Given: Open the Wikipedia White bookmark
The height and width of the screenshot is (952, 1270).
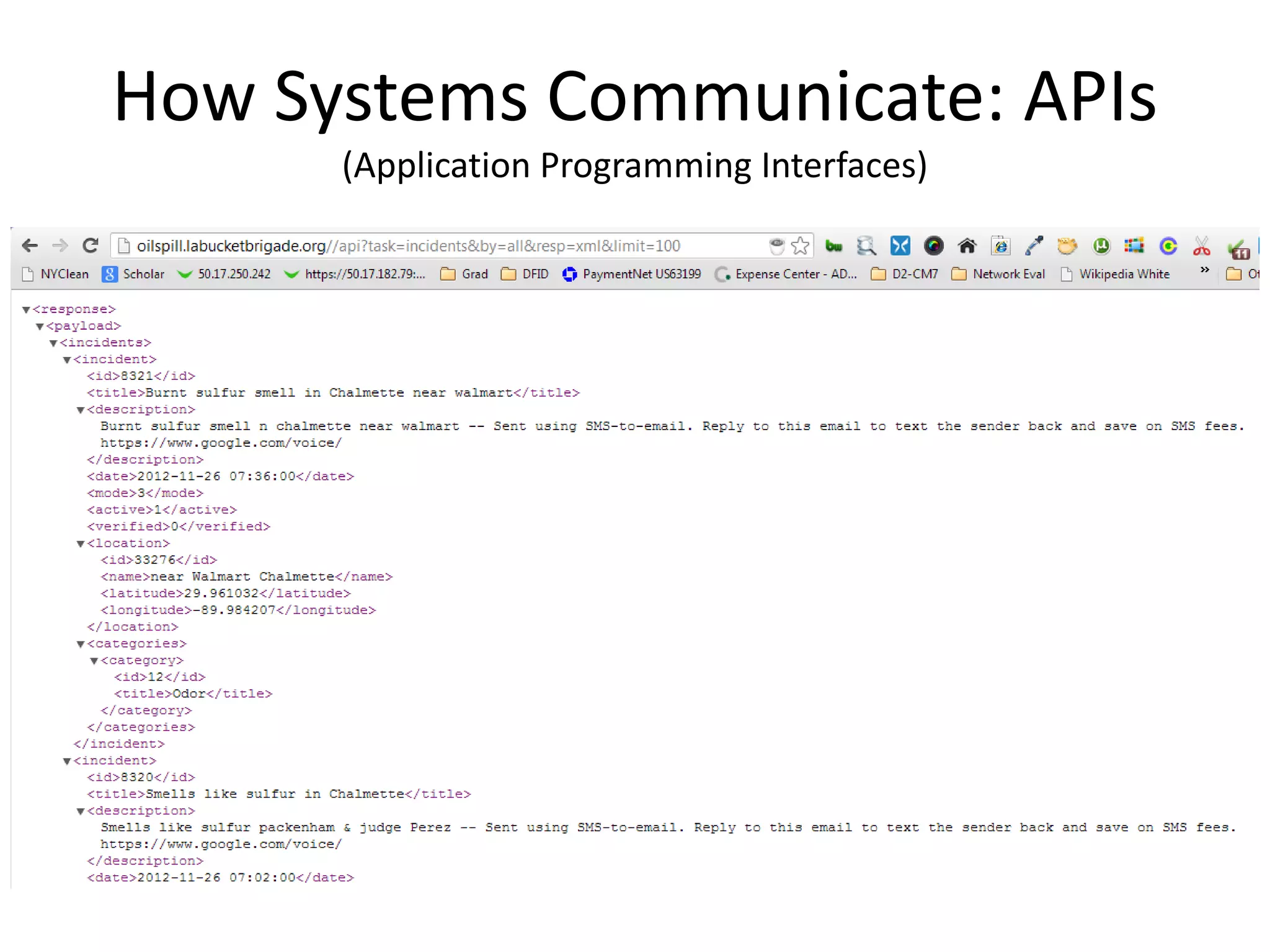Looking at the screenshot, I should pos(1116,274).
